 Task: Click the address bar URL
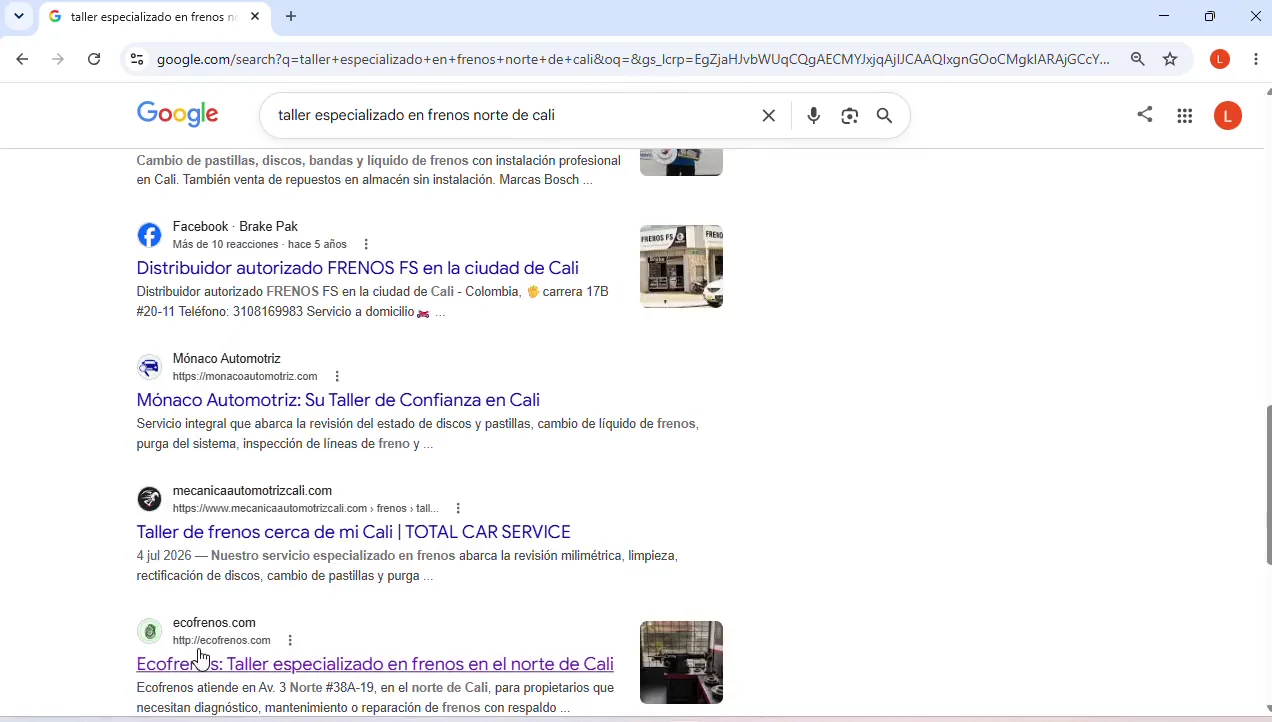pos(633,59)
